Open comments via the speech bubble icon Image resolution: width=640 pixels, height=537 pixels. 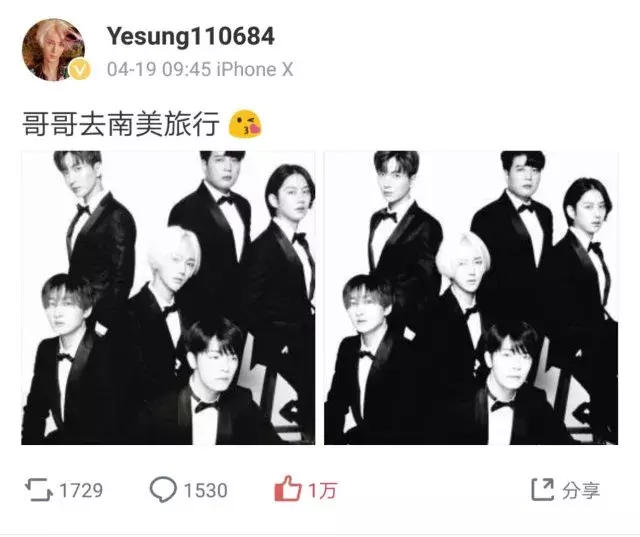(163, 489)
